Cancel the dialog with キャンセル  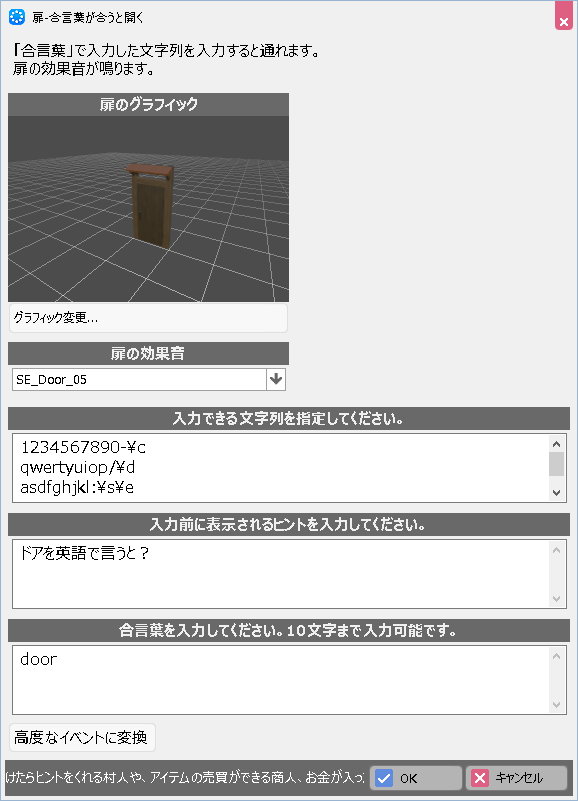coord(516,778)
